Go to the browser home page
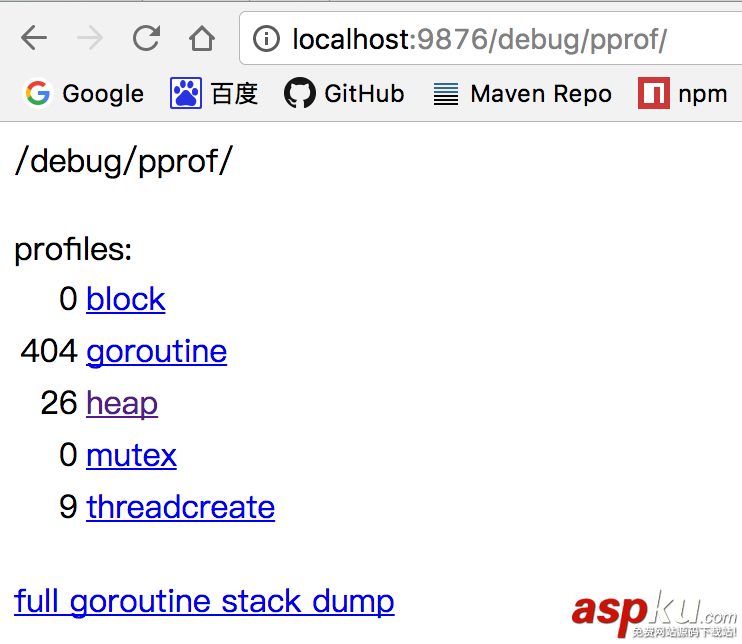Image resolution: width=742 pixels, height=644 pixels. pos(202,39)
